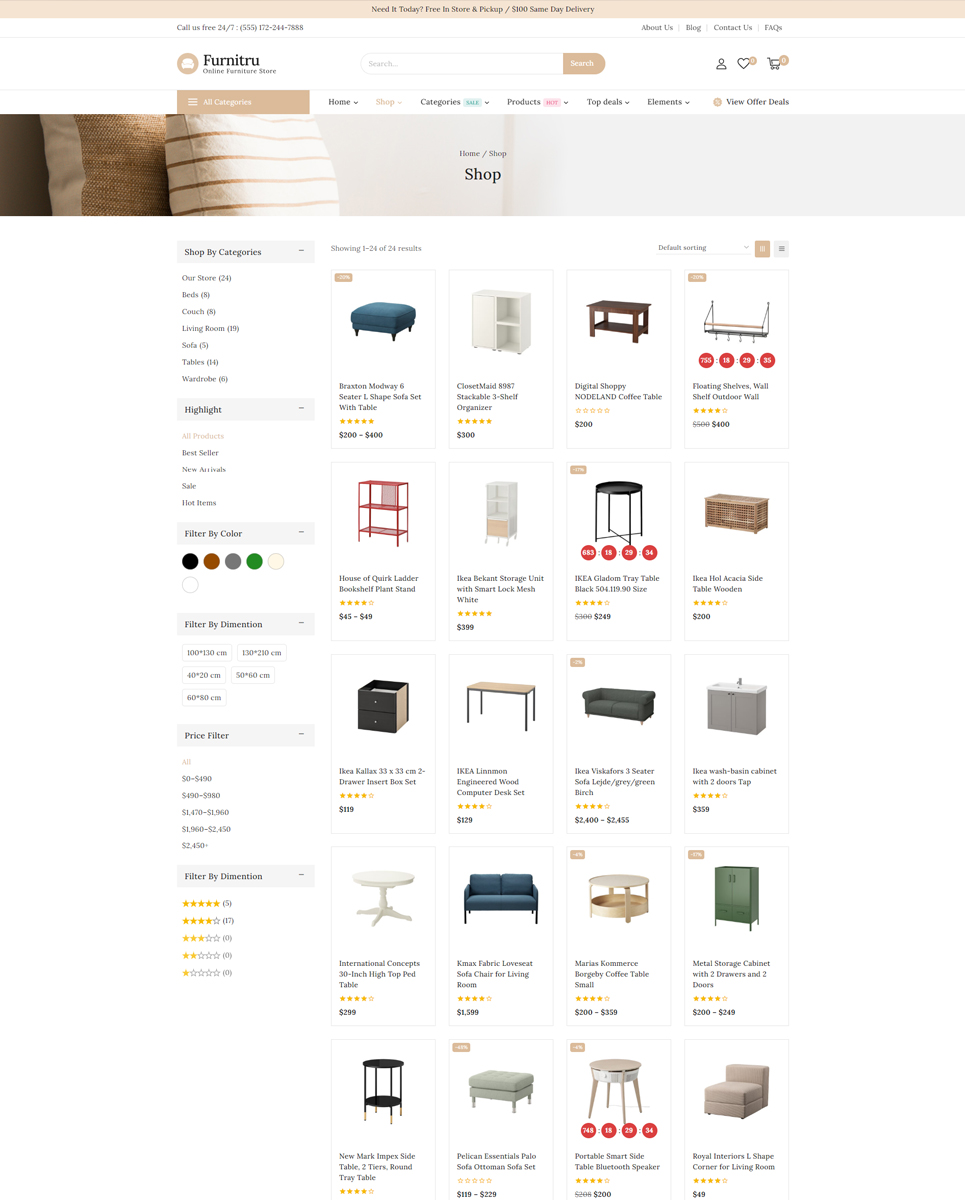Open the wishlist heart icon
The width and height of the screenshot is (965, 1200).
click(744, 64)
